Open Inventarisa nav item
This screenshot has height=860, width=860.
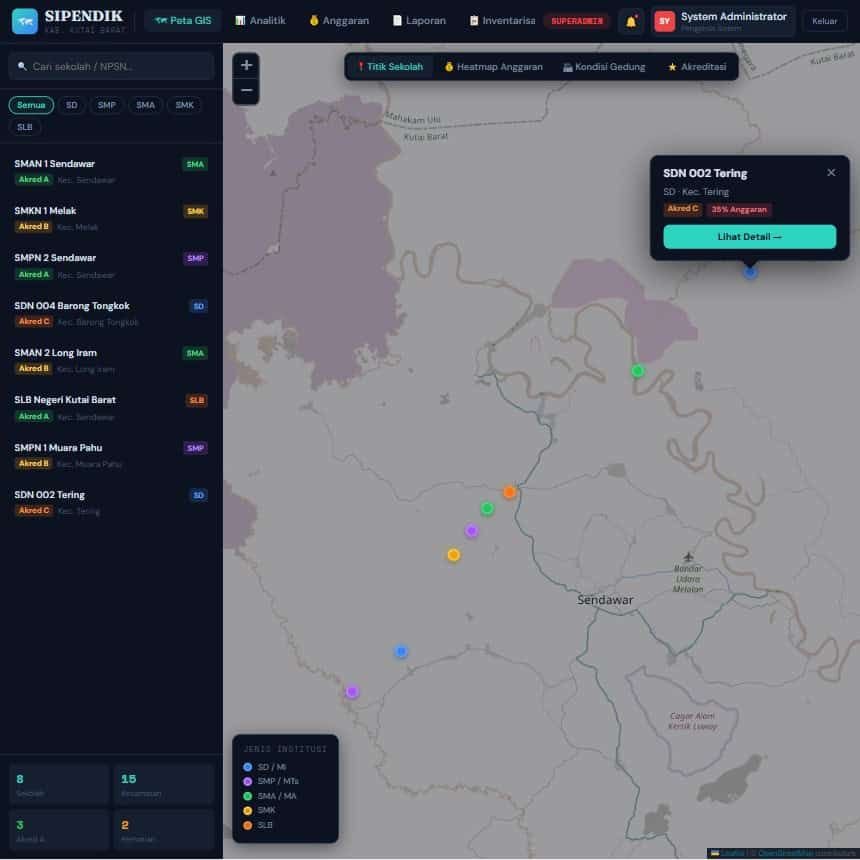502,21
